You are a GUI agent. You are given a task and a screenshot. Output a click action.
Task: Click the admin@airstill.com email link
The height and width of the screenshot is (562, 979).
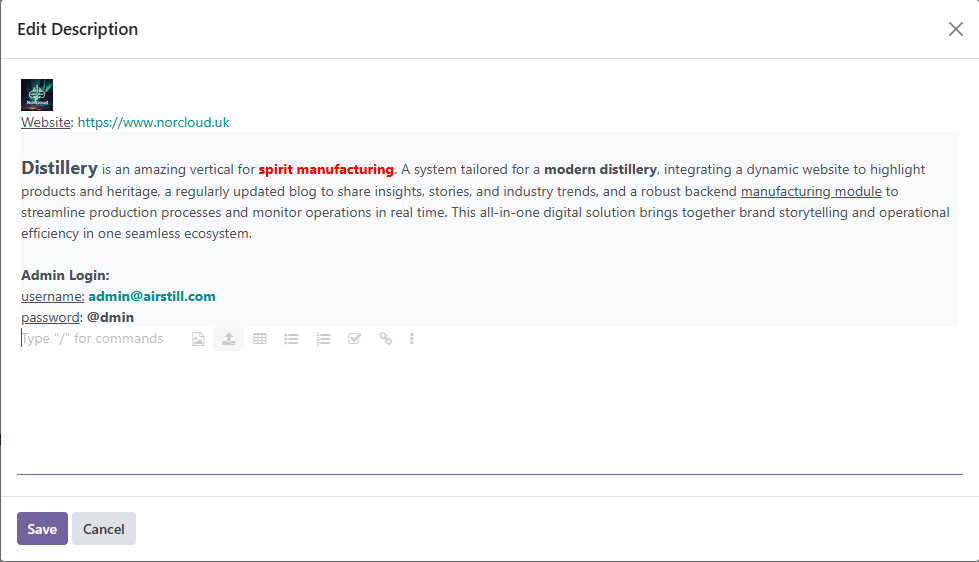pyautogui.click(x=152, y=297)
